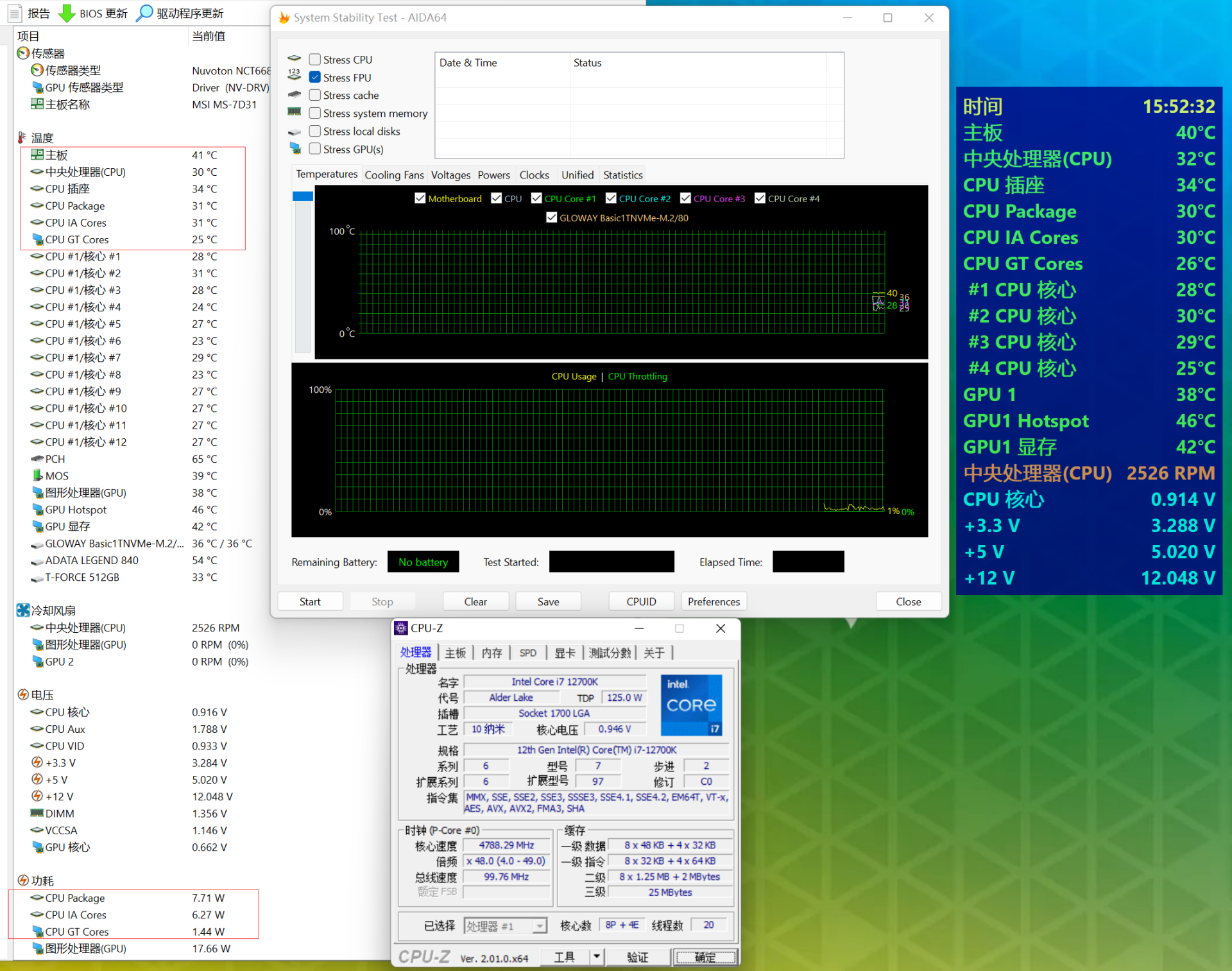The height and width of the screenshot is (971, 1232).
Task: Toggle the CPU Core #4 graph checkbox
Action: [x=760, y=198]
